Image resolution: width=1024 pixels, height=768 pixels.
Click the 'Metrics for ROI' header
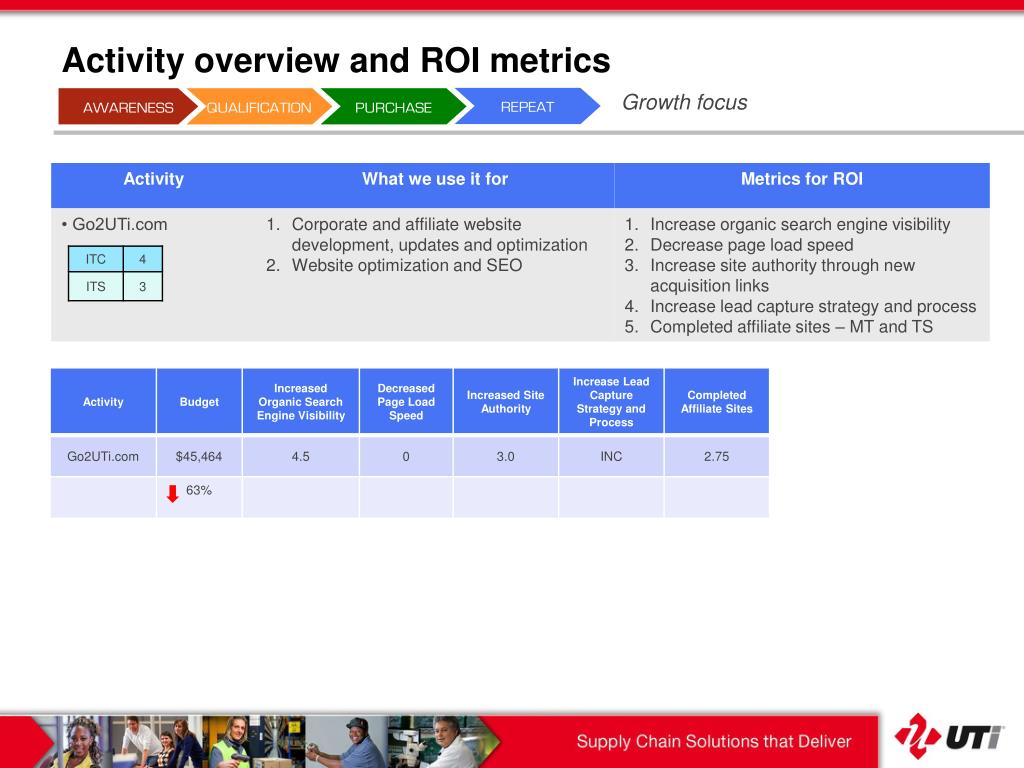click(x=801, y=179)
